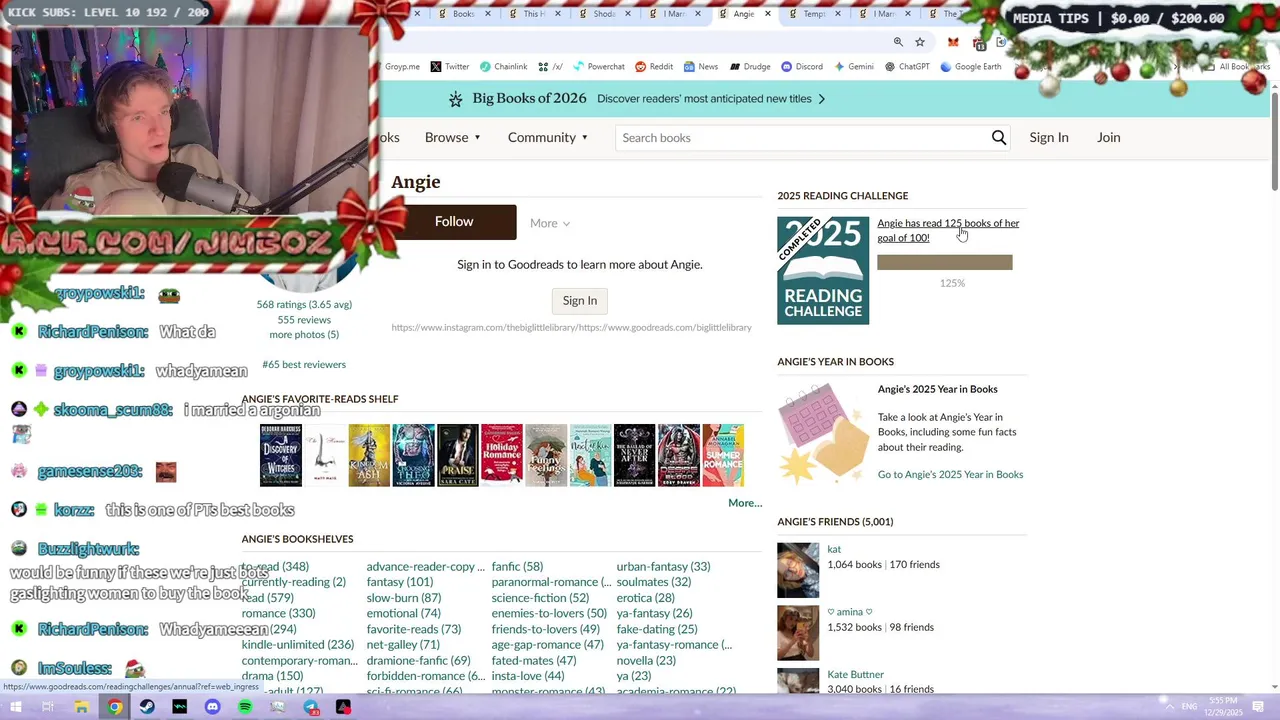Image resolution: width=1280 pixels, height=720 pixels.
Task: Open the Chainlink bookmark
Action: (503, 67)
